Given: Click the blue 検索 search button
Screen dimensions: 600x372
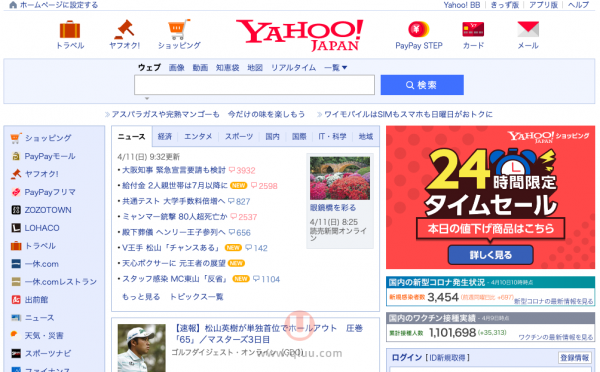Looking at the screenshot, I should point(422,85).
